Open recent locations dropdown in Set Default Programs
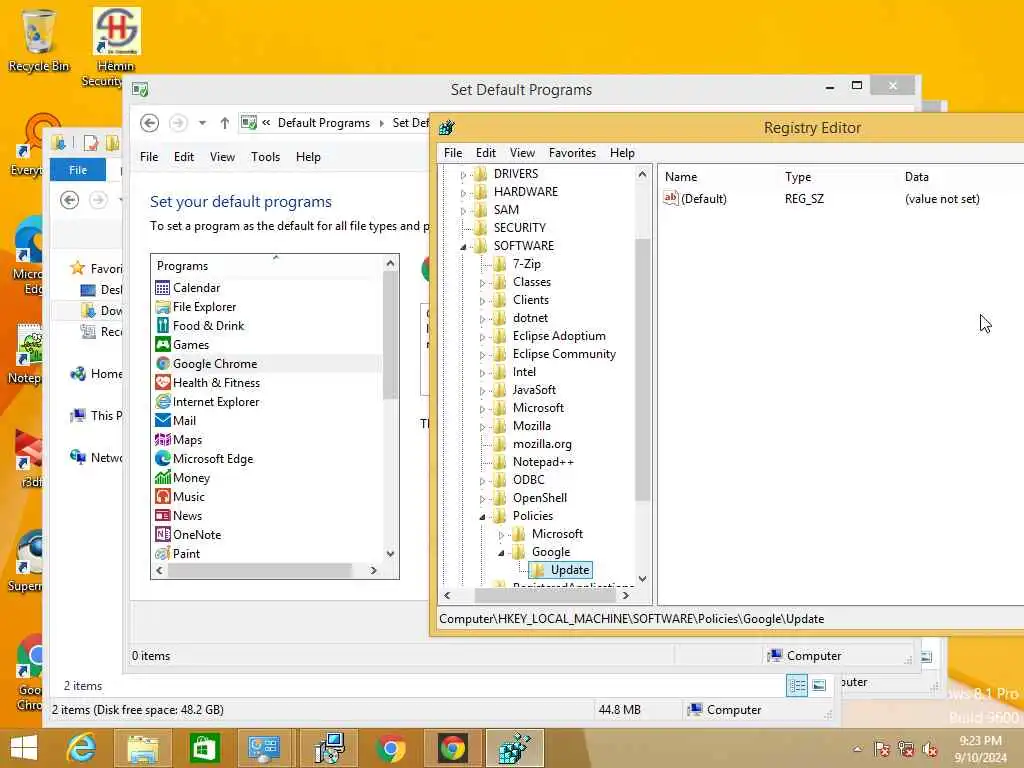 [202, 123]
